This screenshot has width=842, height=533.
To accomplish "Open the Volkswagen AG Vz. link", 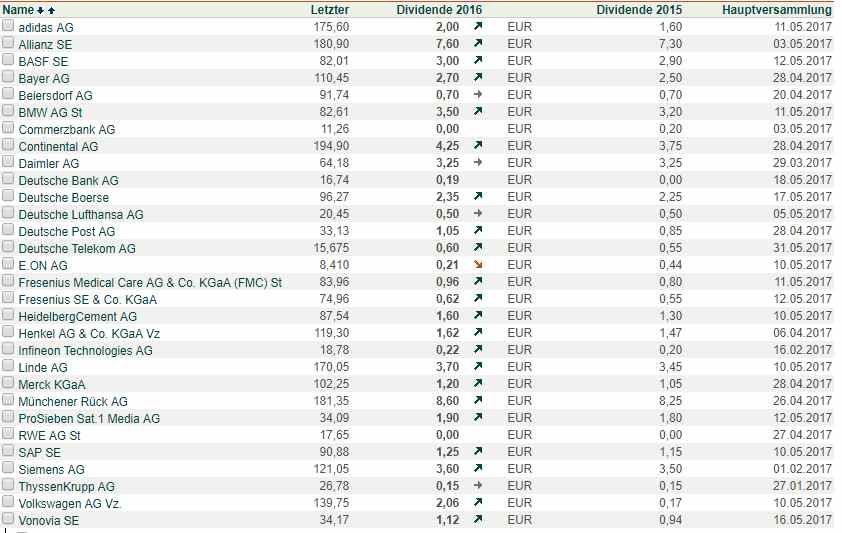I will click(x=70, y=504).
